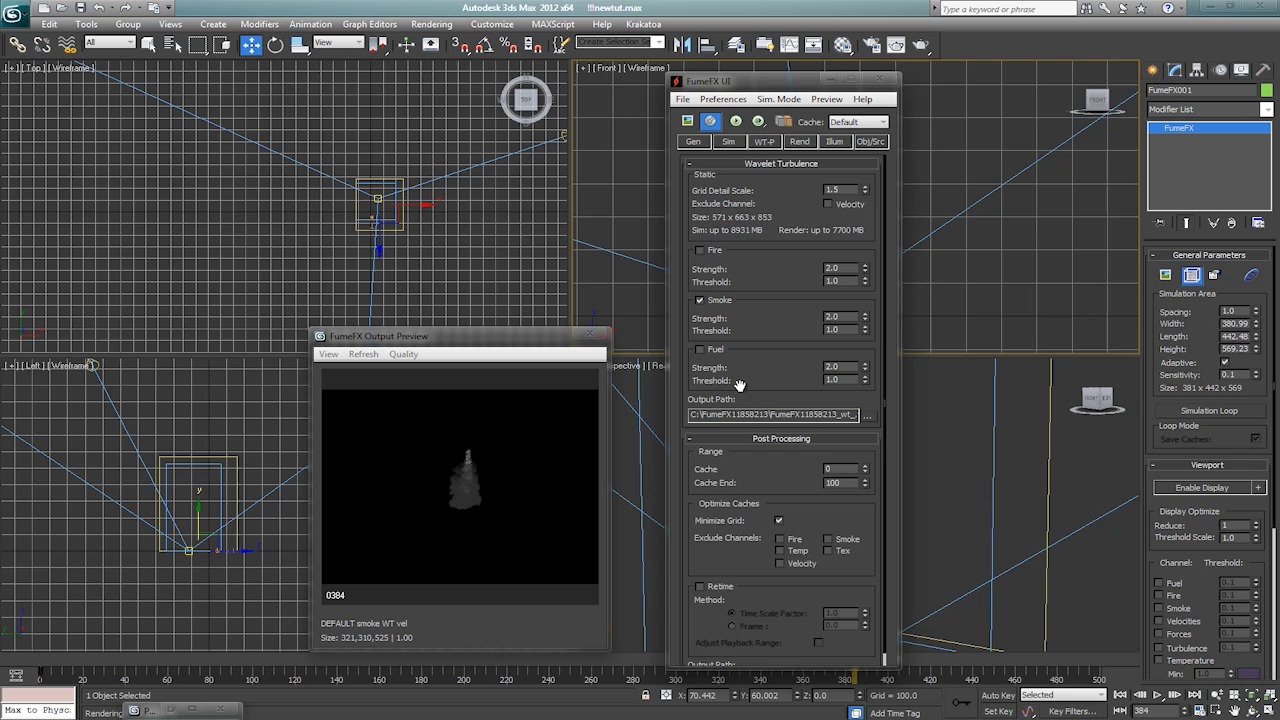Open the Material Editor icon
1280x720 pixels.
pyautogui.click(x=843, y=44)
